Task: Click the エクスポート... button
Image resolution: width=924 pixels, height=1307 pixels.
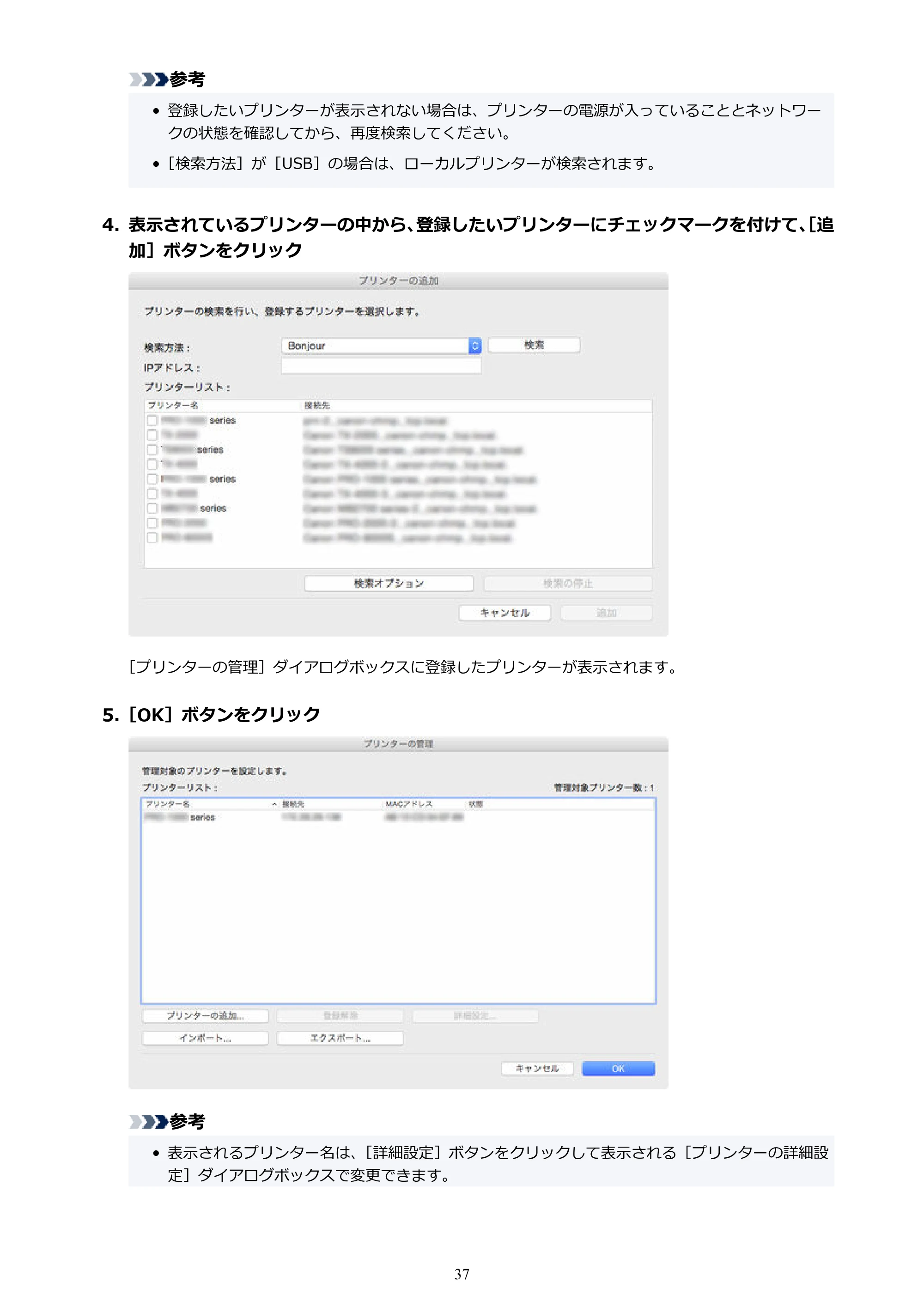Action: click(340, 1038)
